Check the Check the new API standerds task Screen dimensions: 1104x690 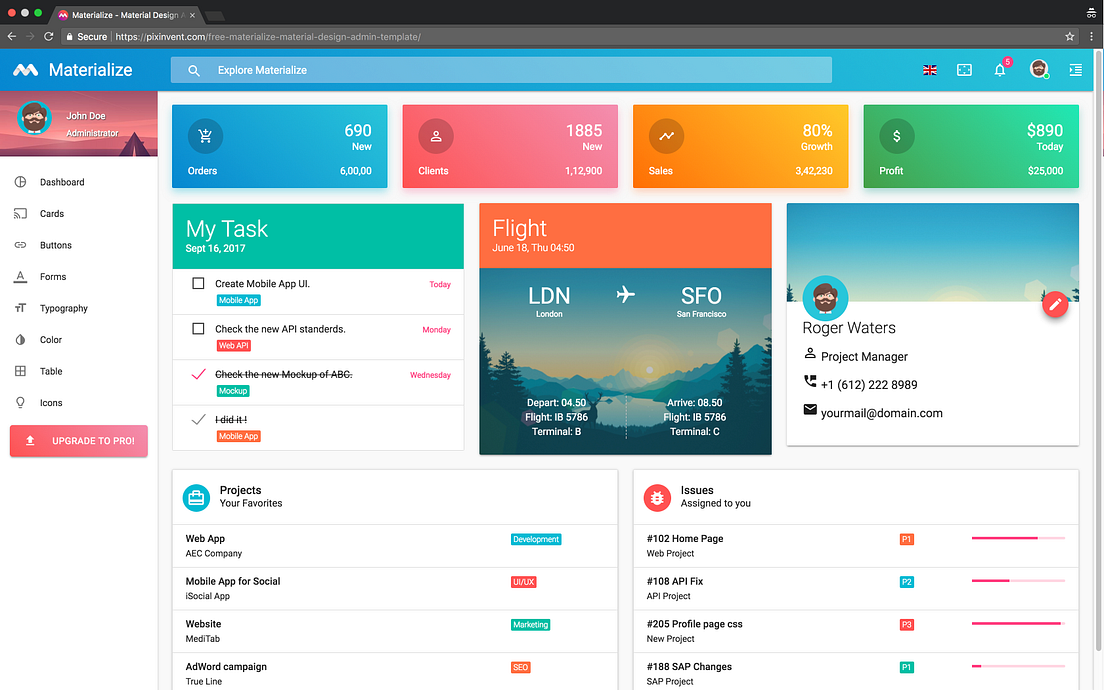point(198,328)
